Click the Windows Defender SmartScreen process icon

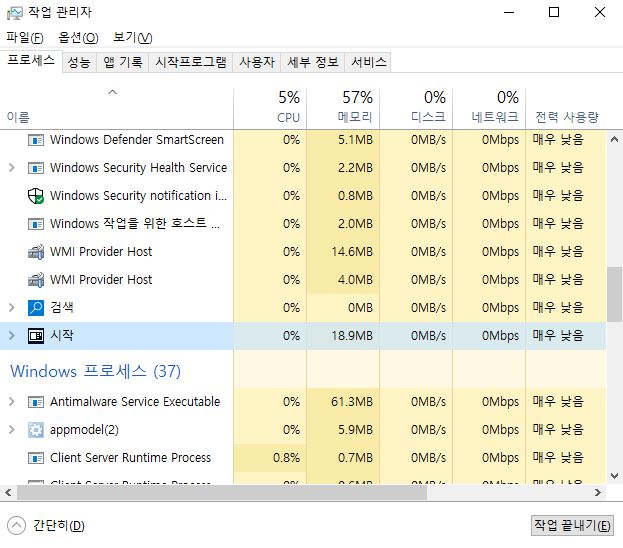[36, 140]
